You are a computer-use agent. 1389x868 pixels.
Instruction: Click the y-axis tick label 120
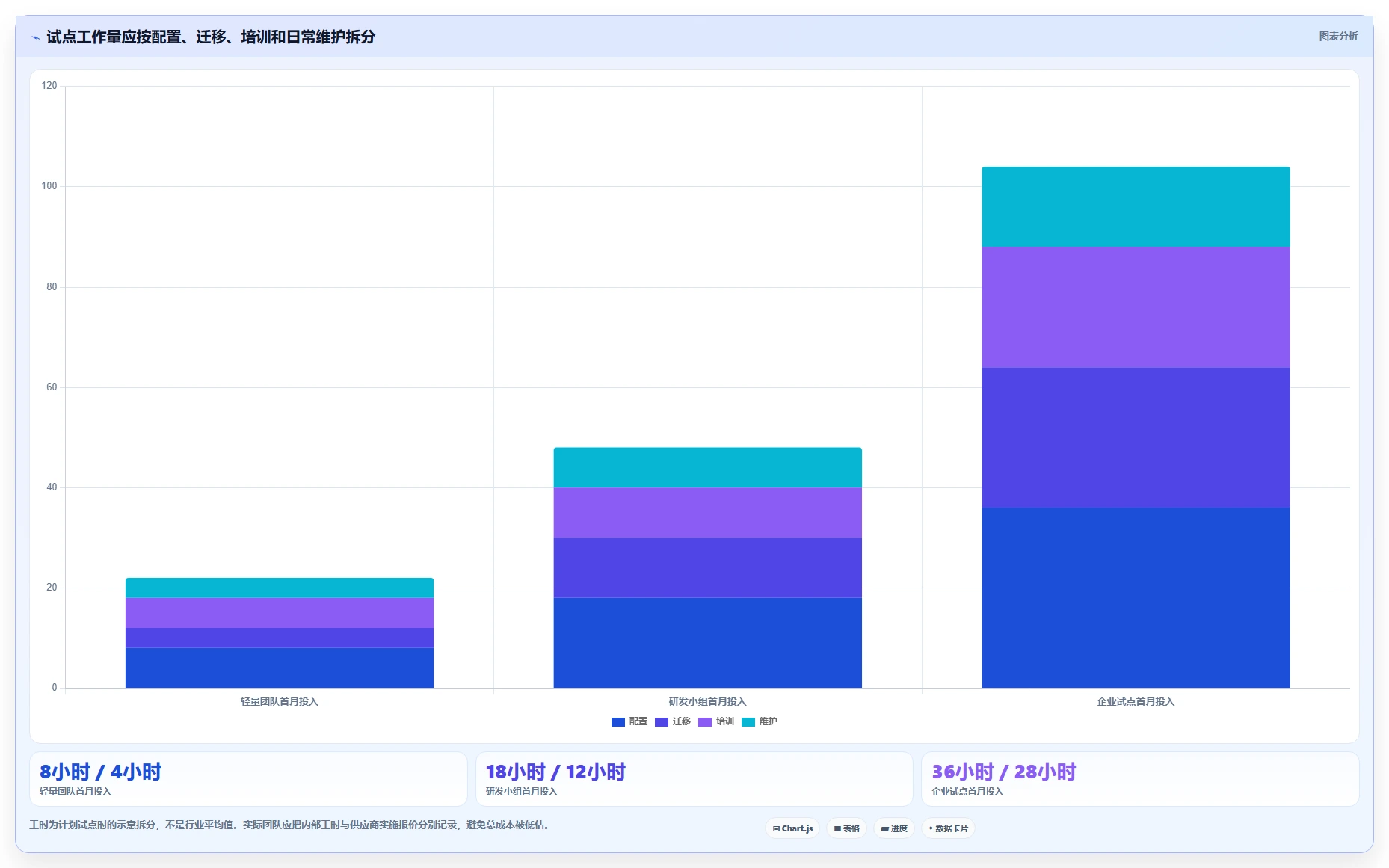pos(49,86)
